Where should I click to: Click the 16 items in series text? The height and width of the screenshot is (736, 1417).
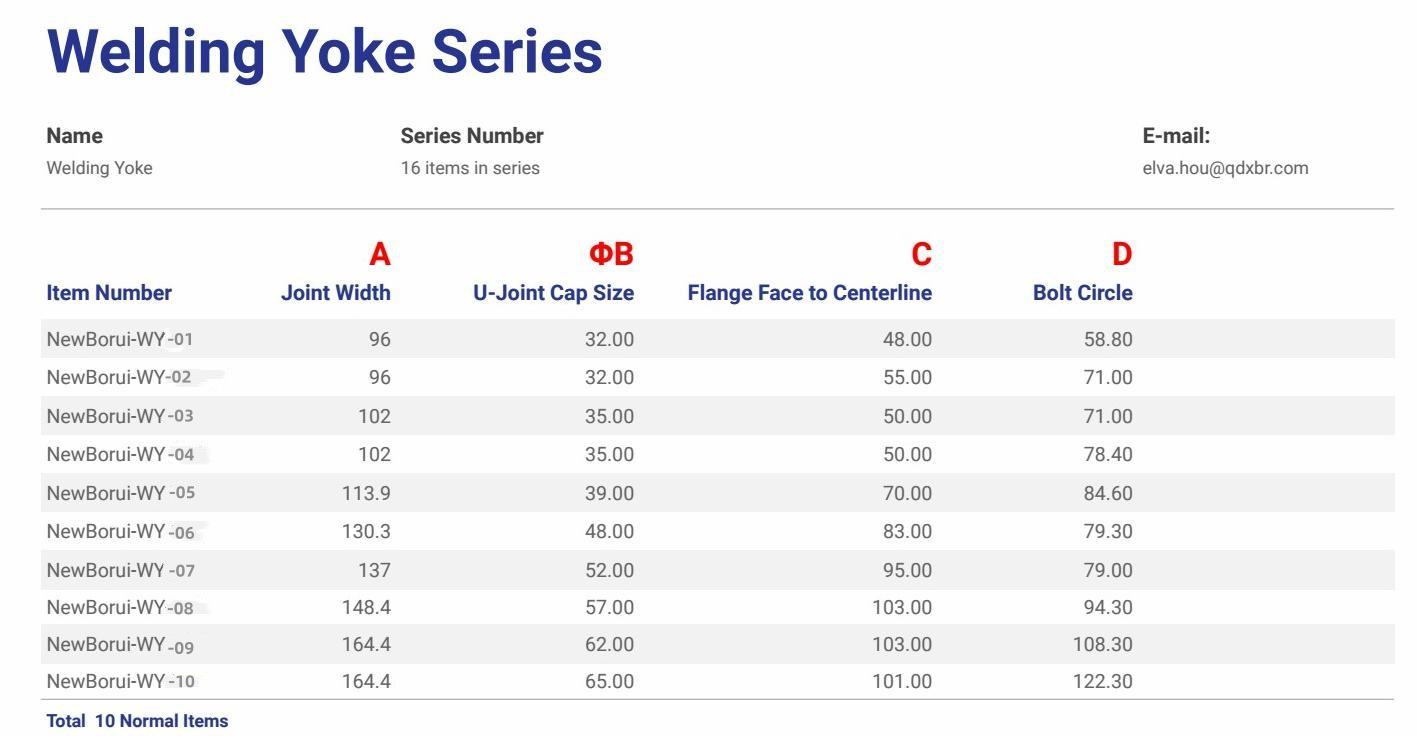click(x=470, y=168)
